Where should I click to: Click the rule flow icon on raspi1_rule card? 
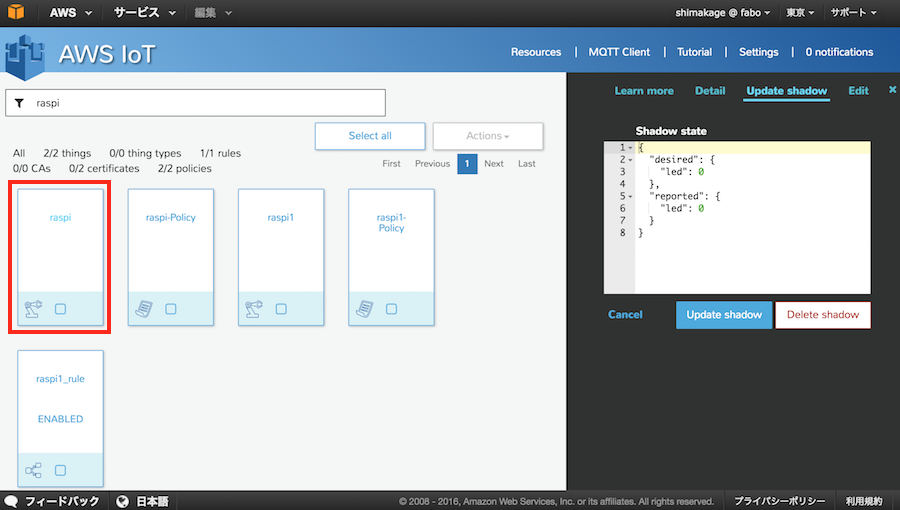click(33, 470)
